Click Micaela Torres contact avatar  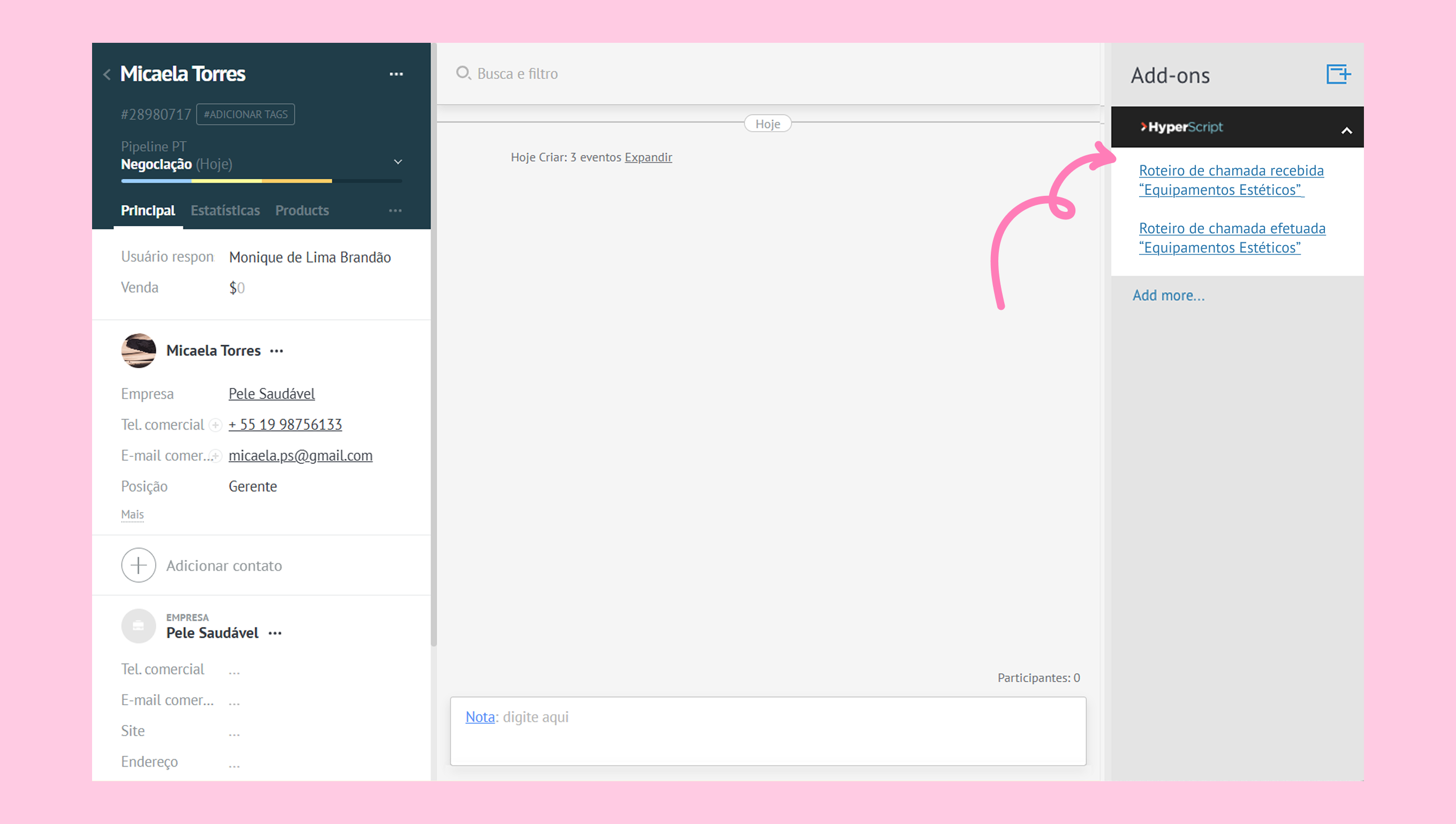point(138,351)
